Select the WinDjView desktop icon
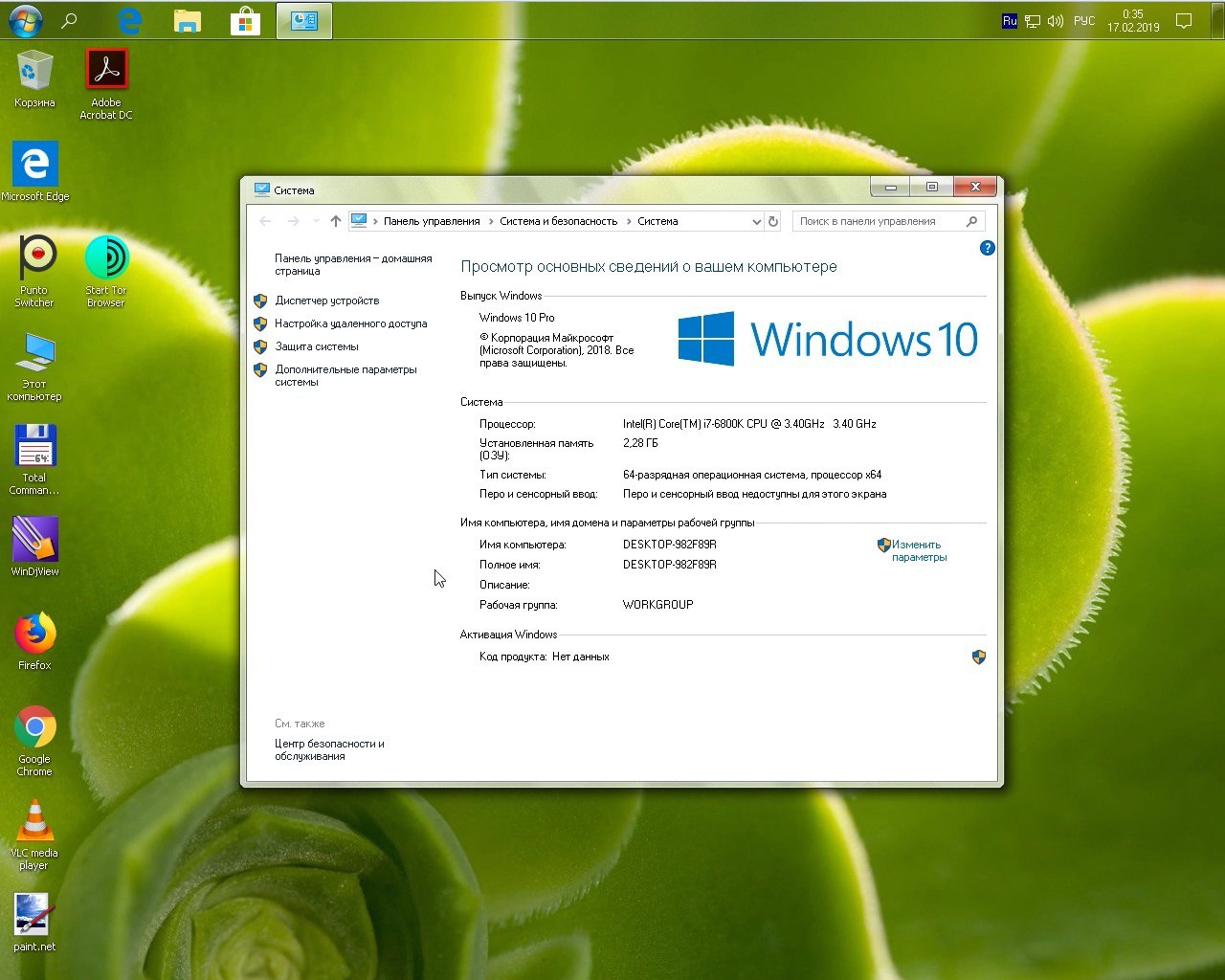 point(34,547)
